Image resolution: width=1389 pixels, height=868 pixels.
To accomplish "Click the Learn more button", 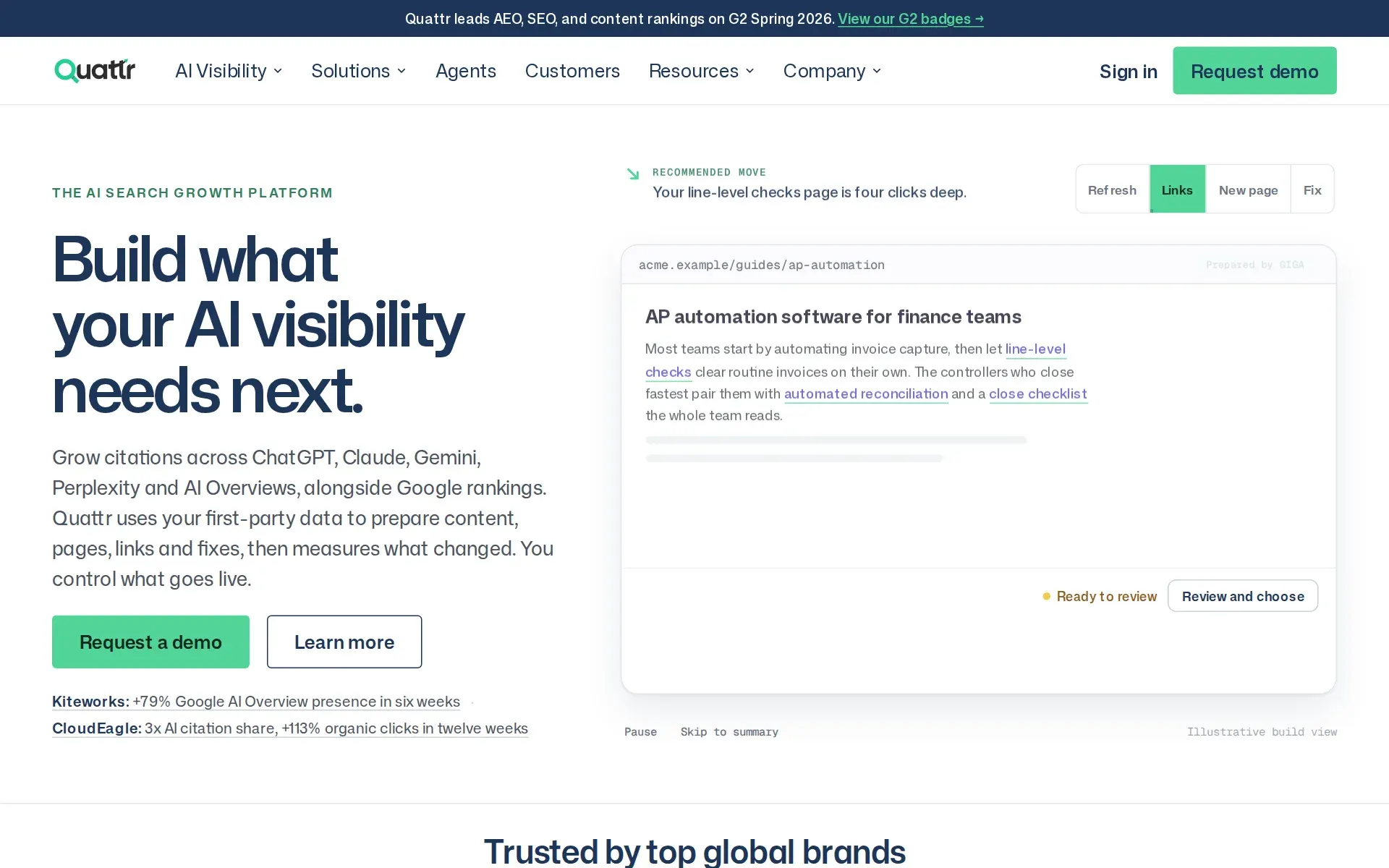I will (x=344, y=642).
